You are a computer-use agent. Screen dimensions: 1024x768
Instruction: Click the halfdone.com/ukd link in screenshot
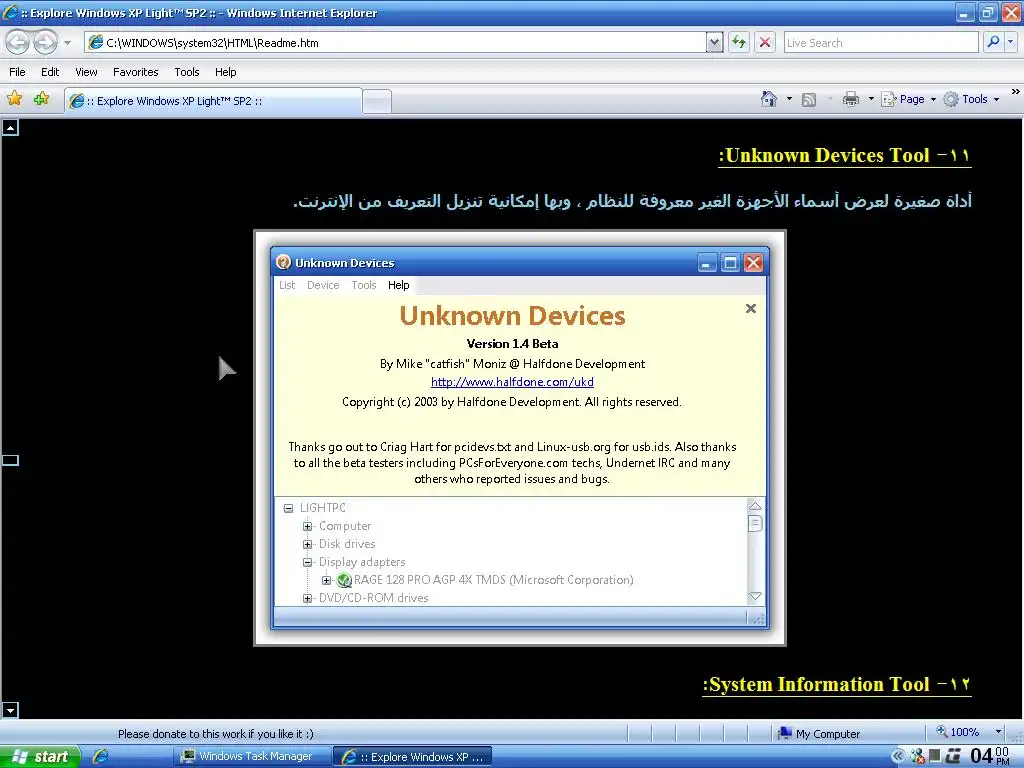512,382
